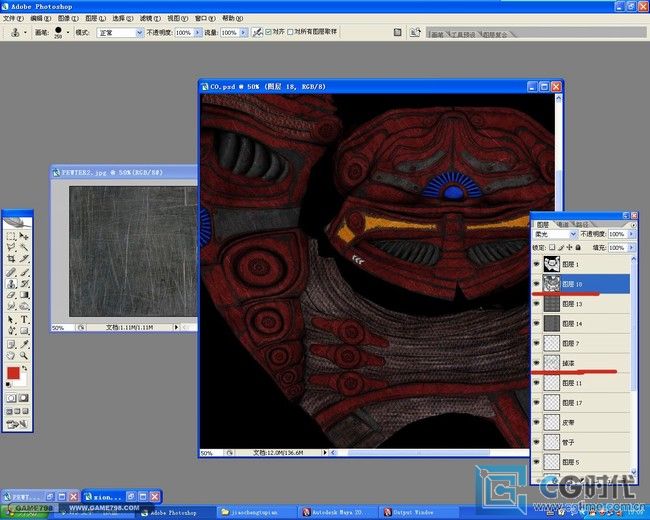Screen dimensions: 650x520
Task: Open File Browser icon in options bar
Action: tap(415, 32)
